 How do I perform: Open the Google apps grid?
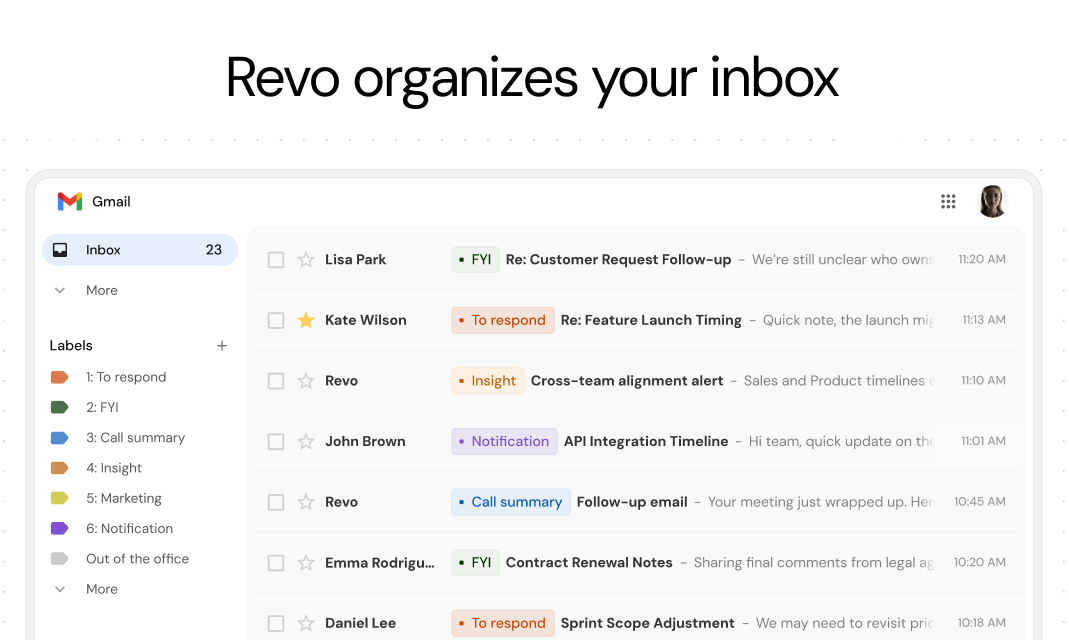click(948, 201)
